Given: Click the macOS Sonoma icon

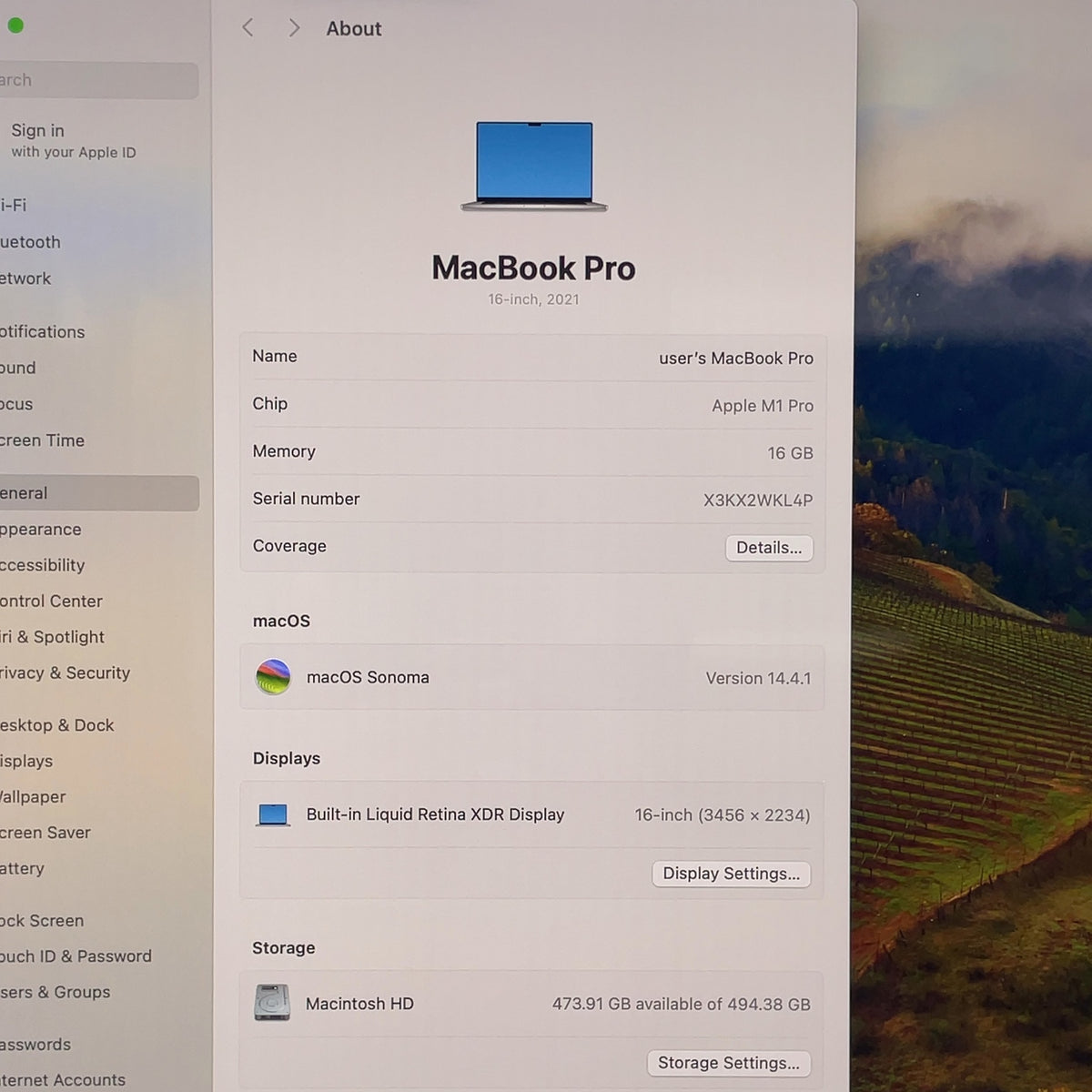Looking at the screenshot, I should [x=273, y=677].
